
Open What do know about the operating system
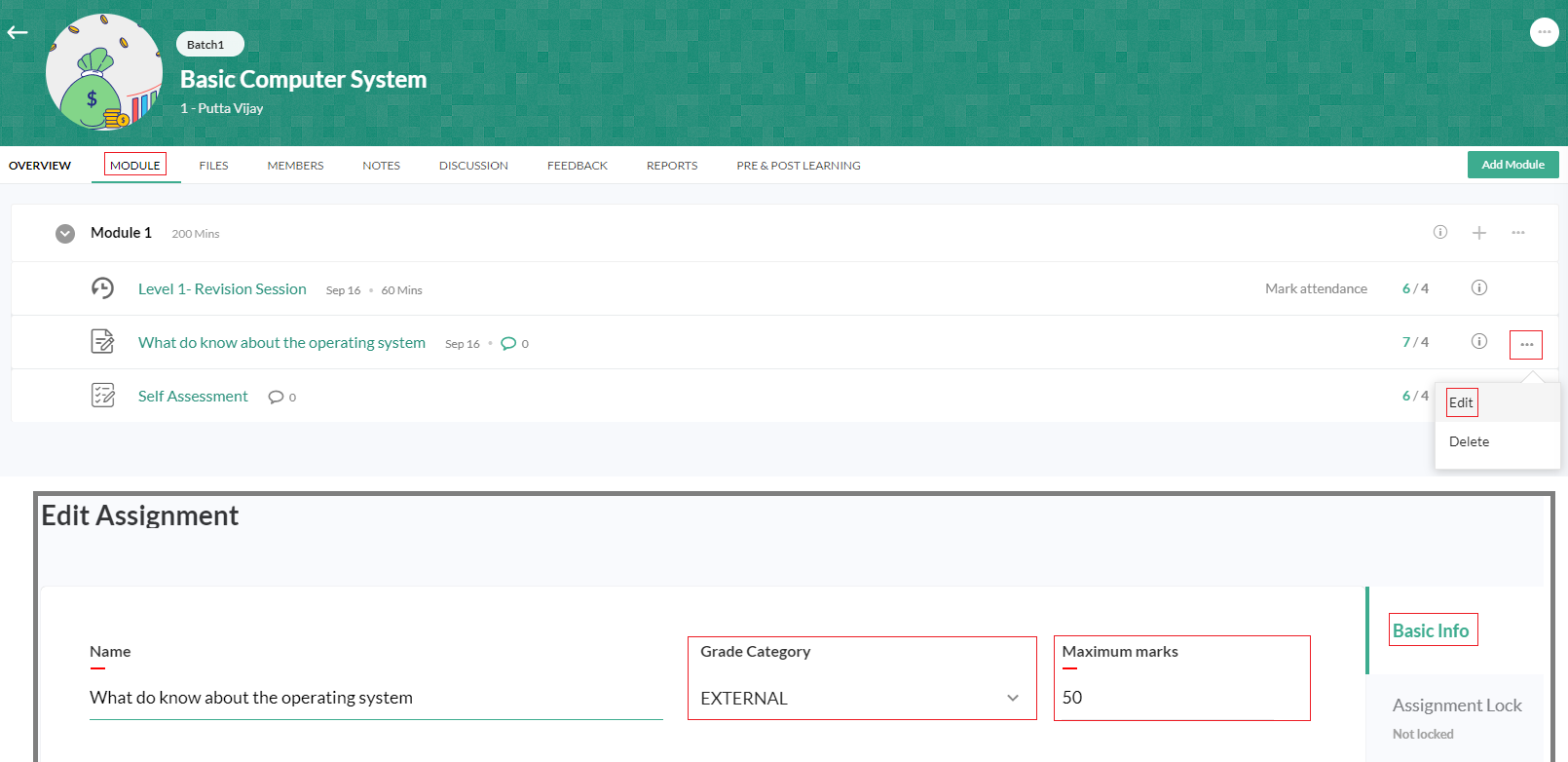click(281, 343)
